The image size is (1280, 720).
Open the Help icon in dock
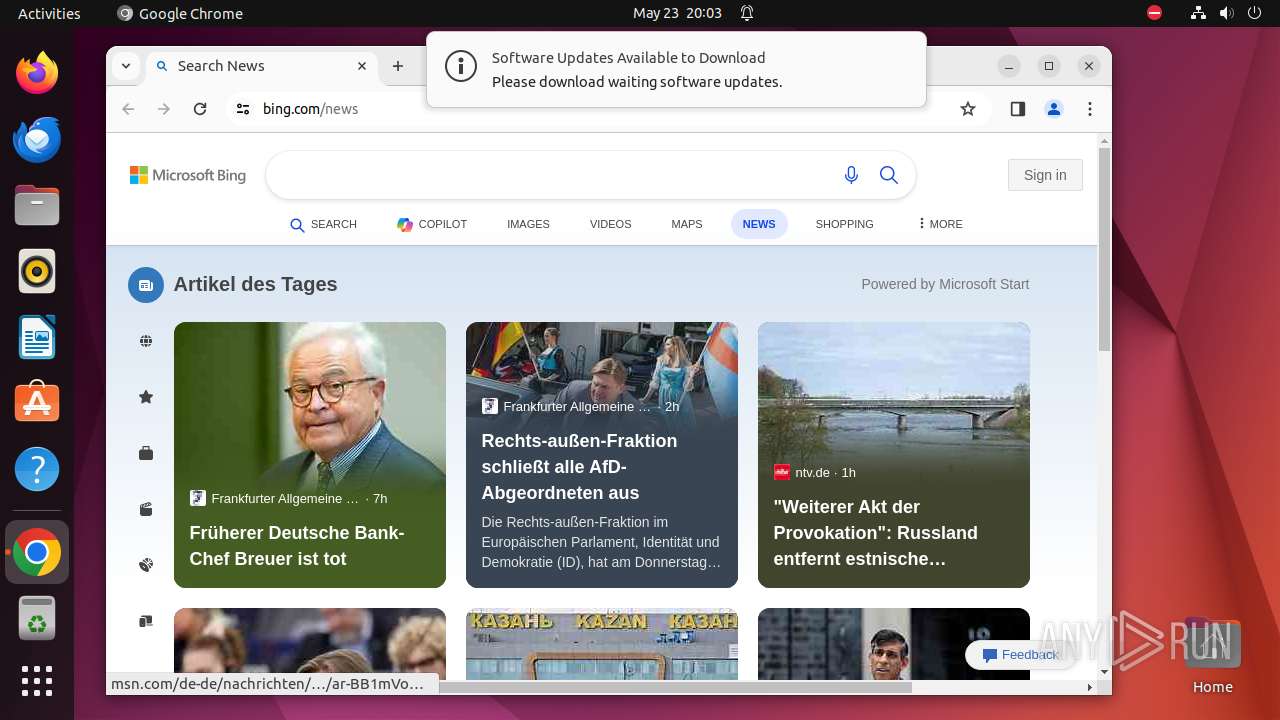(37, 469)
